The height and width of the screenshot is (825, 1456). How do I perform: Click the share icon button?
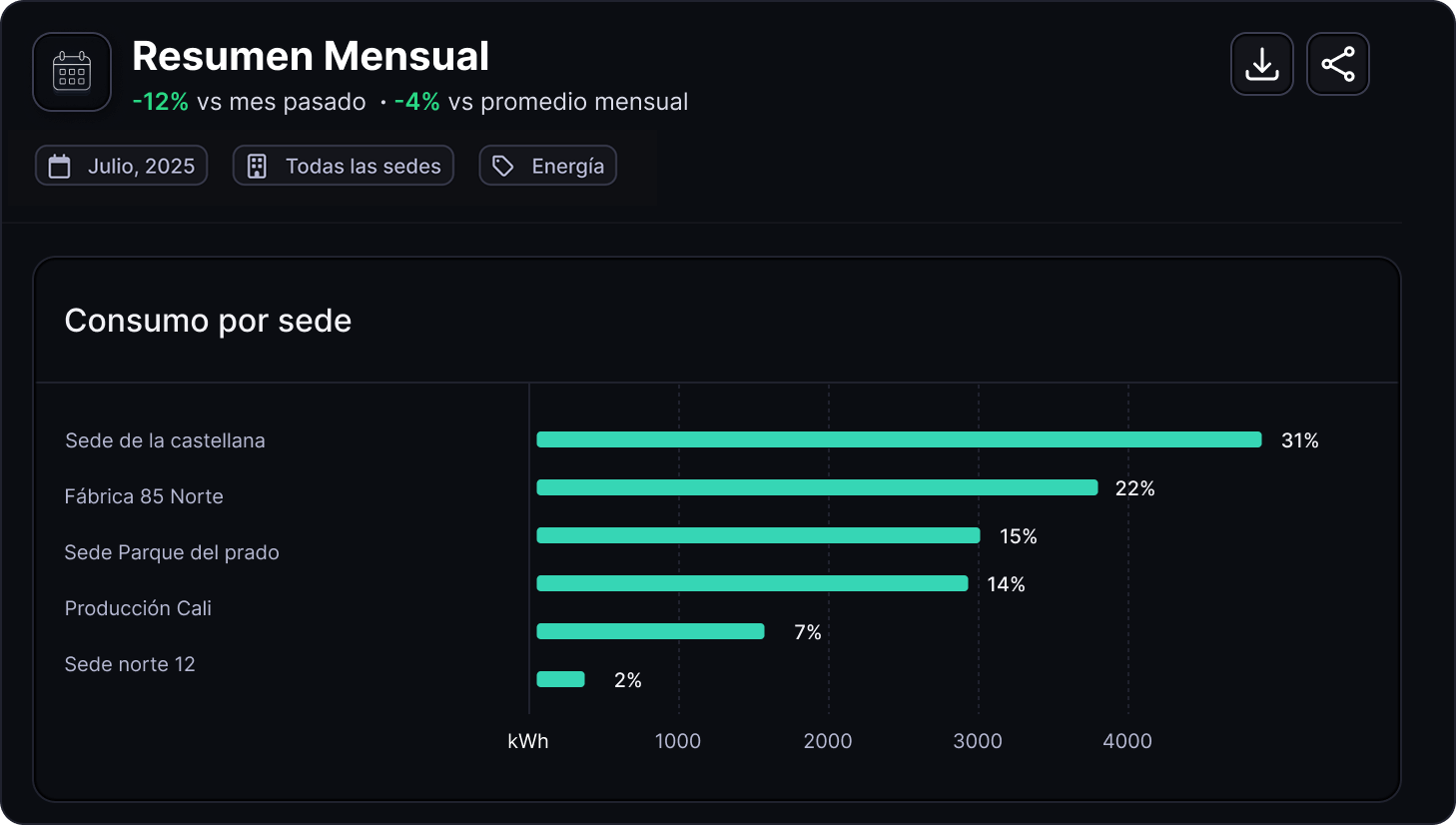click(x=1337, y=64)
